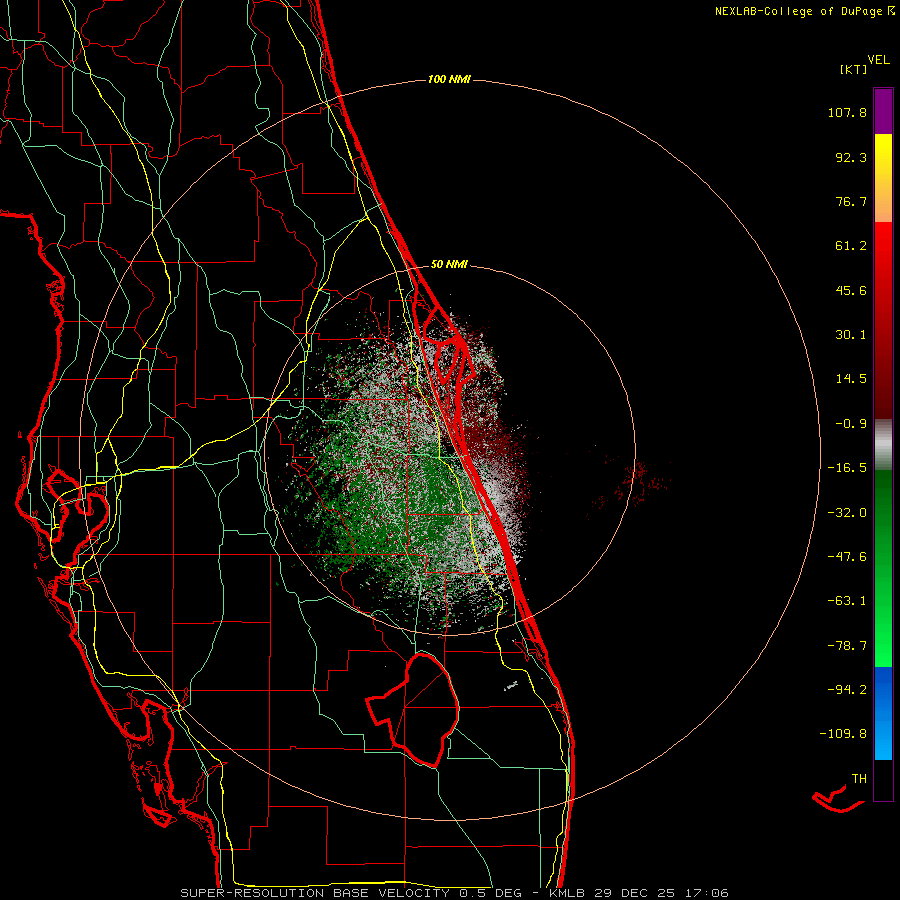Click the -32.0 velocity scale value
Viewport: 900px width, 900px height.
tap(847, 513)
